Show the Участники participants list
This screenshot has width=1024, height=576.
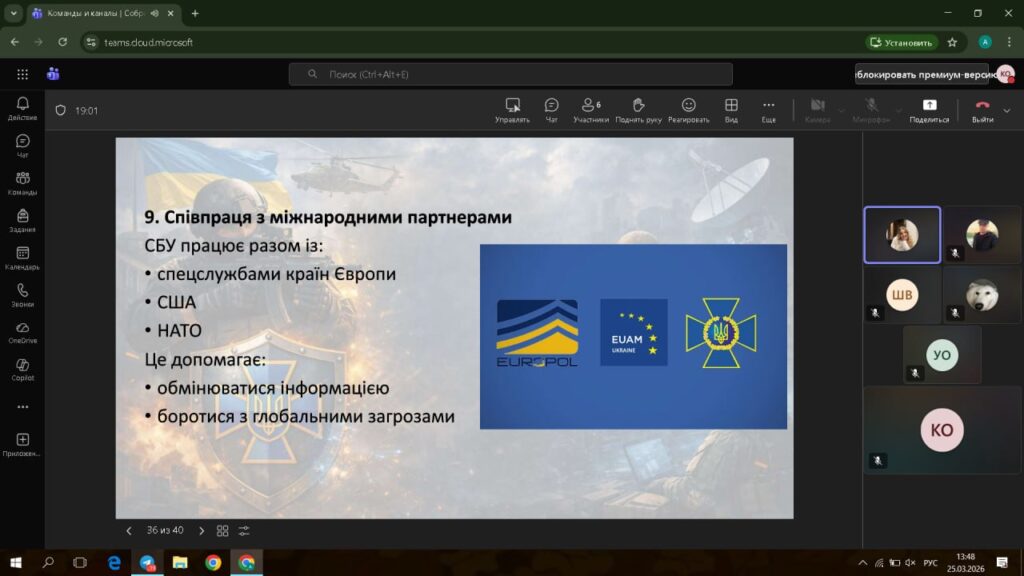[590, 109]
